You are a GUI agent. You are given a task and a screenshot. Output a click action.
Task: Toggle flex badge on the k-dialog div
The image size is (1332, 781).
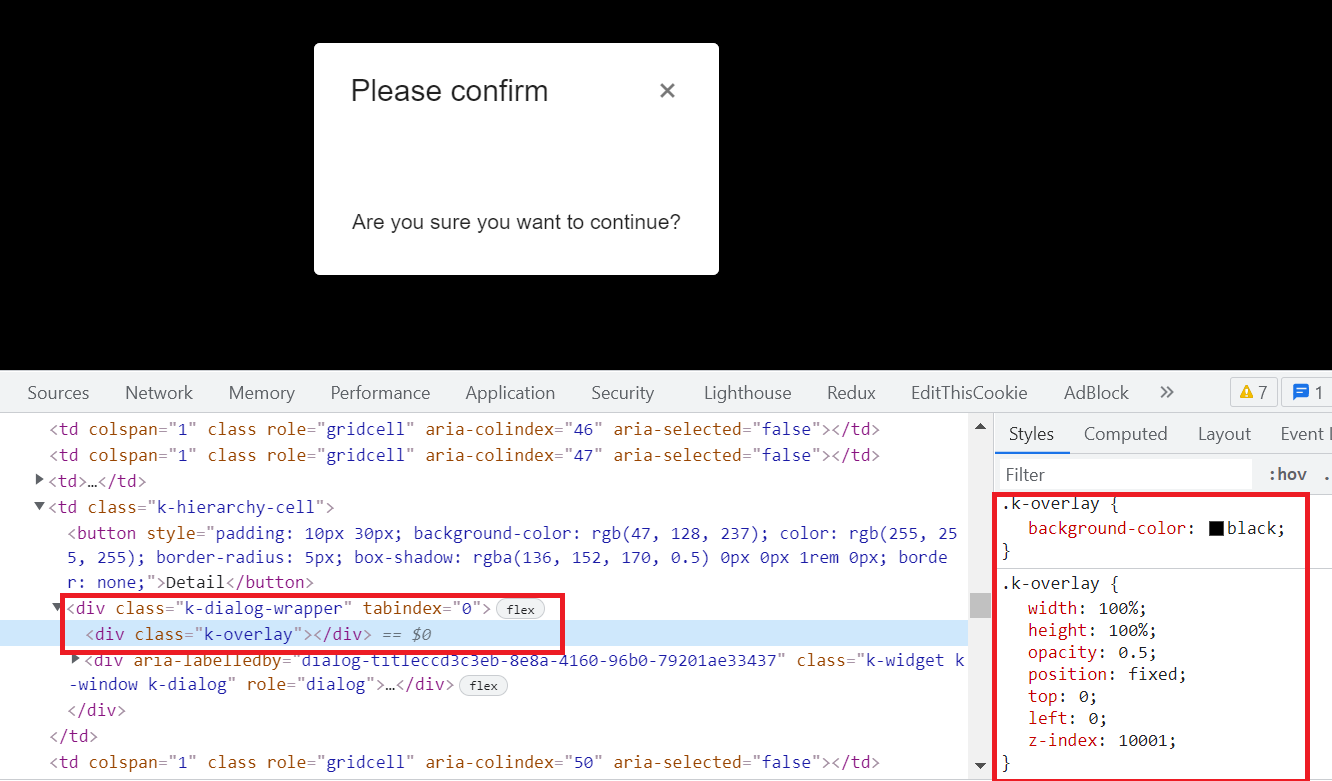pyautogui.click(x=483, y=685)
